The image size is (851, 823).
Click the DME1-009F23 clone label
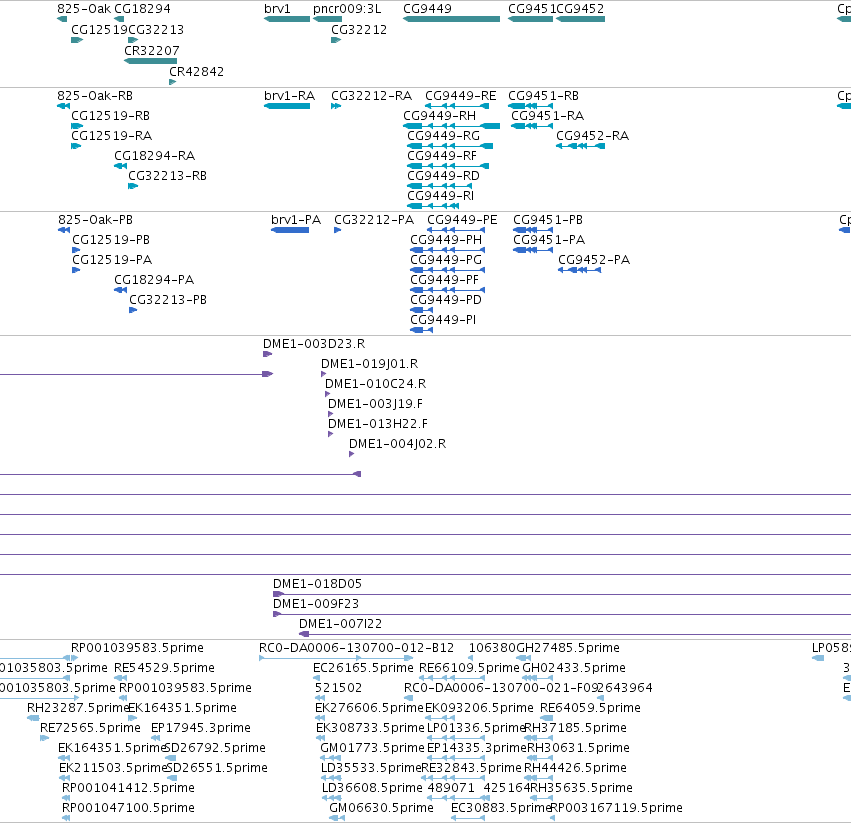point(315,604)
